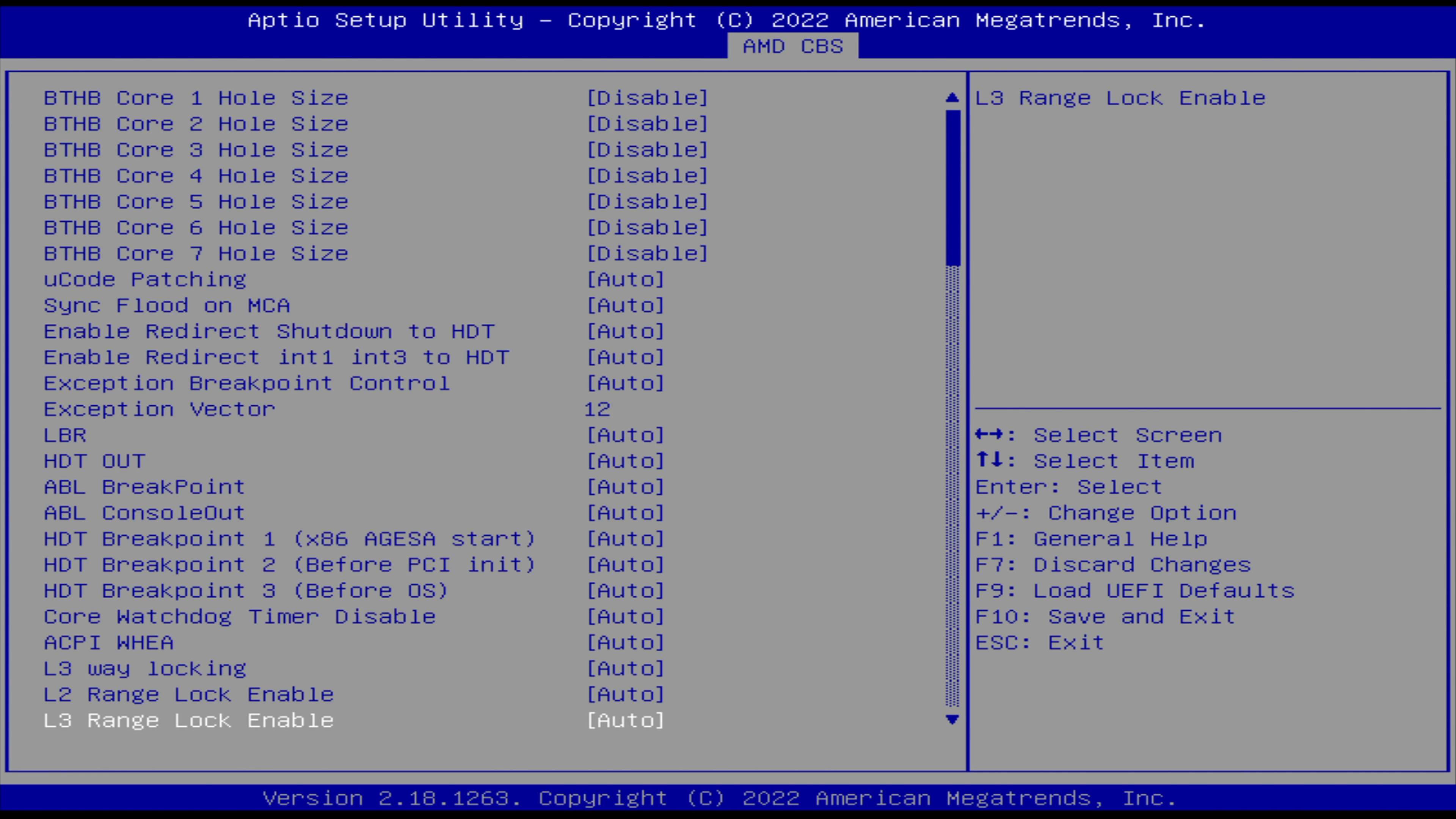Select BTHB Core 7 Hole Size option

coord(376,254)
